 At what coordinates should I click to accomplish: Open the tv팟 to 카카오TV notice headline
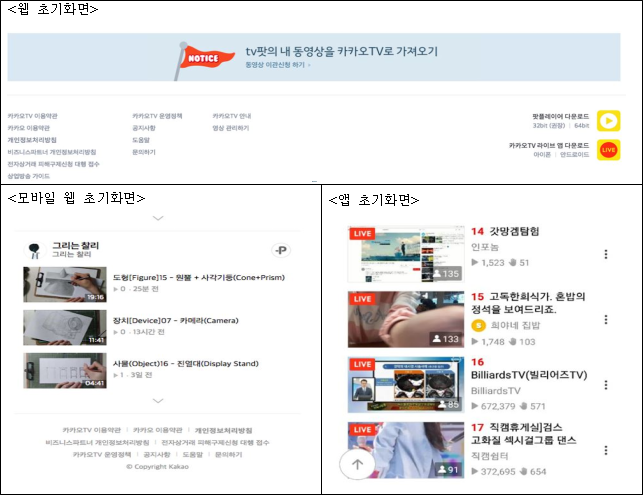tap(342, 51)
